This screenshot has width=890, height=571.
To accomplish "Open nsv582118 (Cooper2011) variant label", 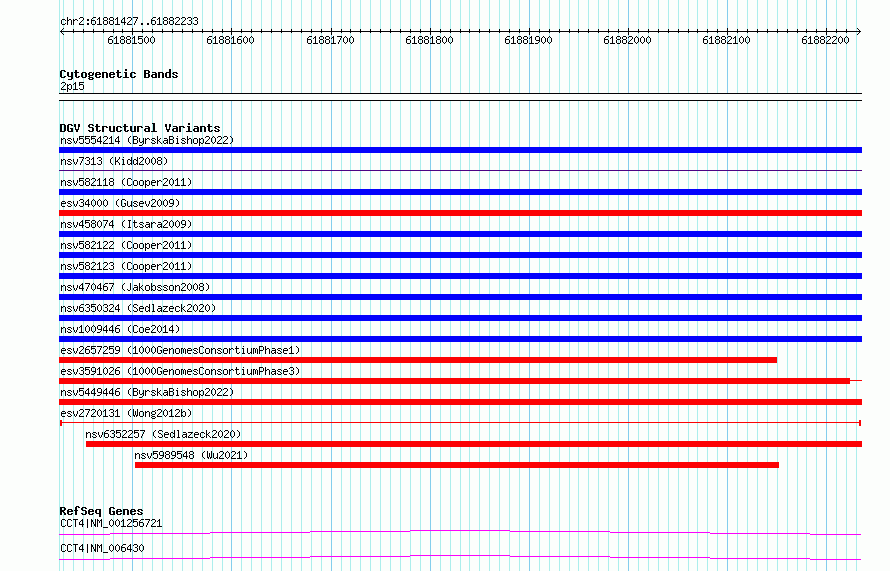I will (x=126, y=182).
